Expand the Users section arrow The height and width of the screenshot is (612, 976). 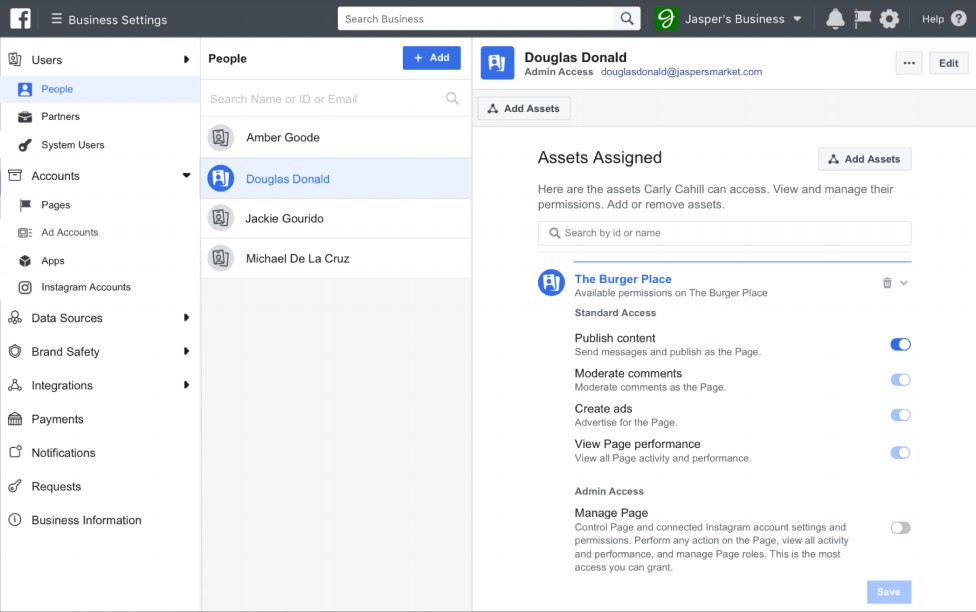point(186,59)
